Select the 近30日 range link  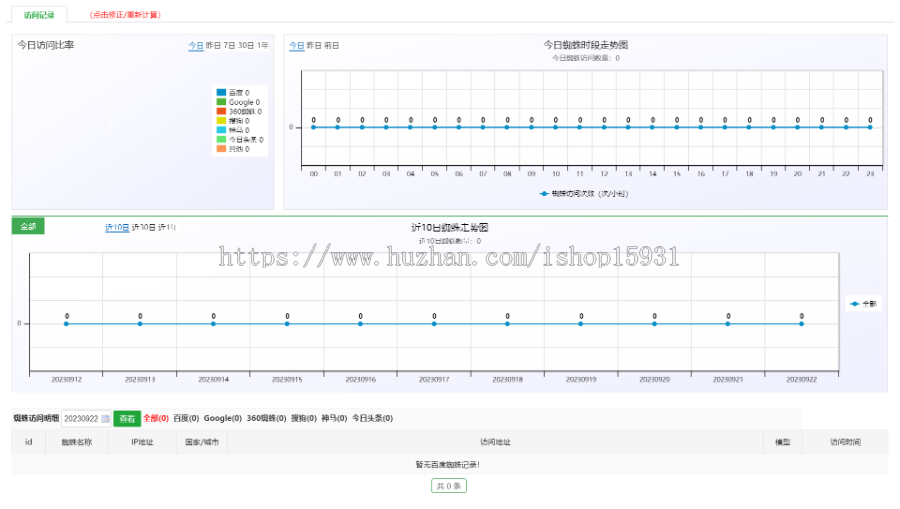(x=143, y=228)
